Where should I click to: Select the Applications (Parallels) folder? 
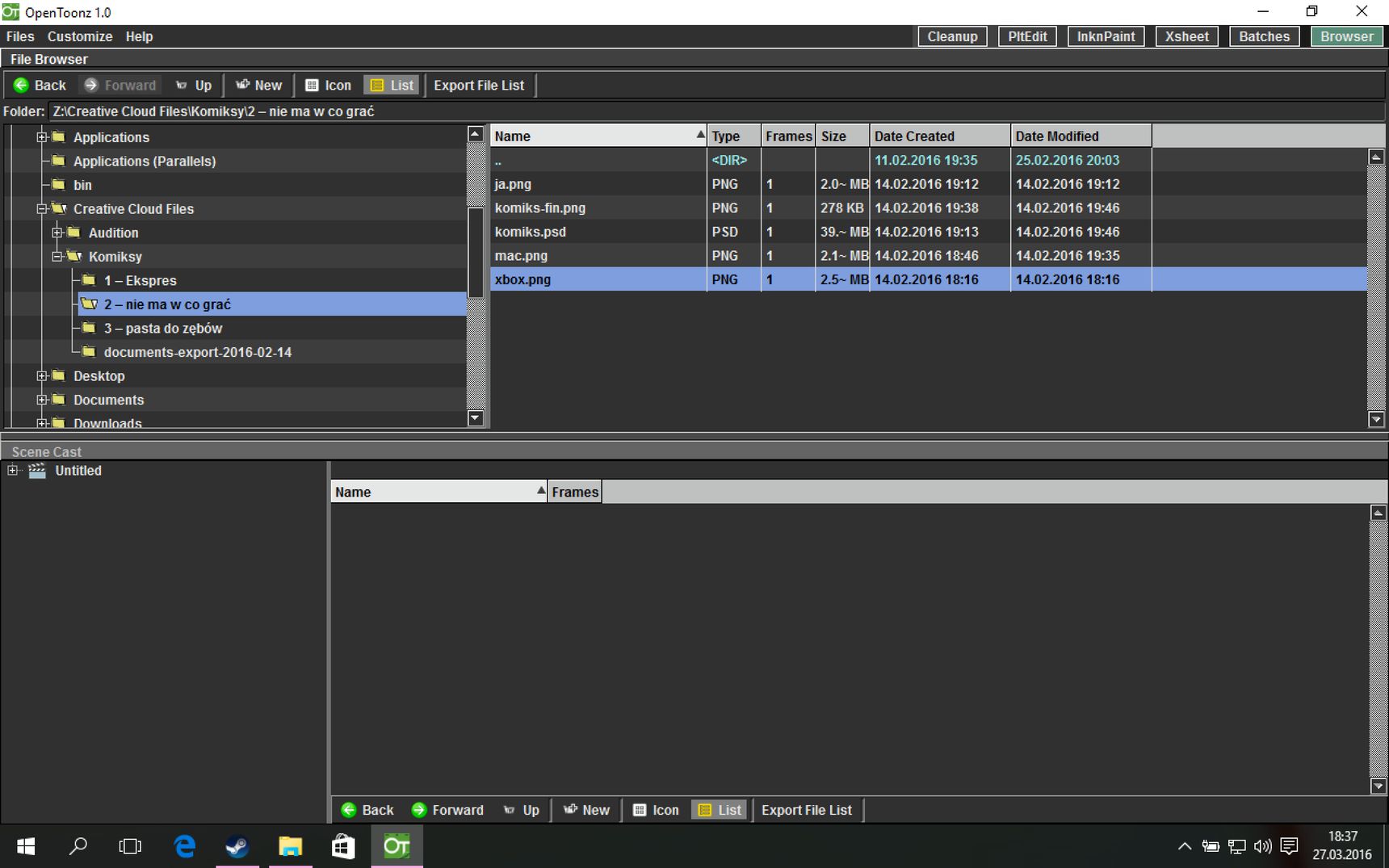click(x=145, y=161)
